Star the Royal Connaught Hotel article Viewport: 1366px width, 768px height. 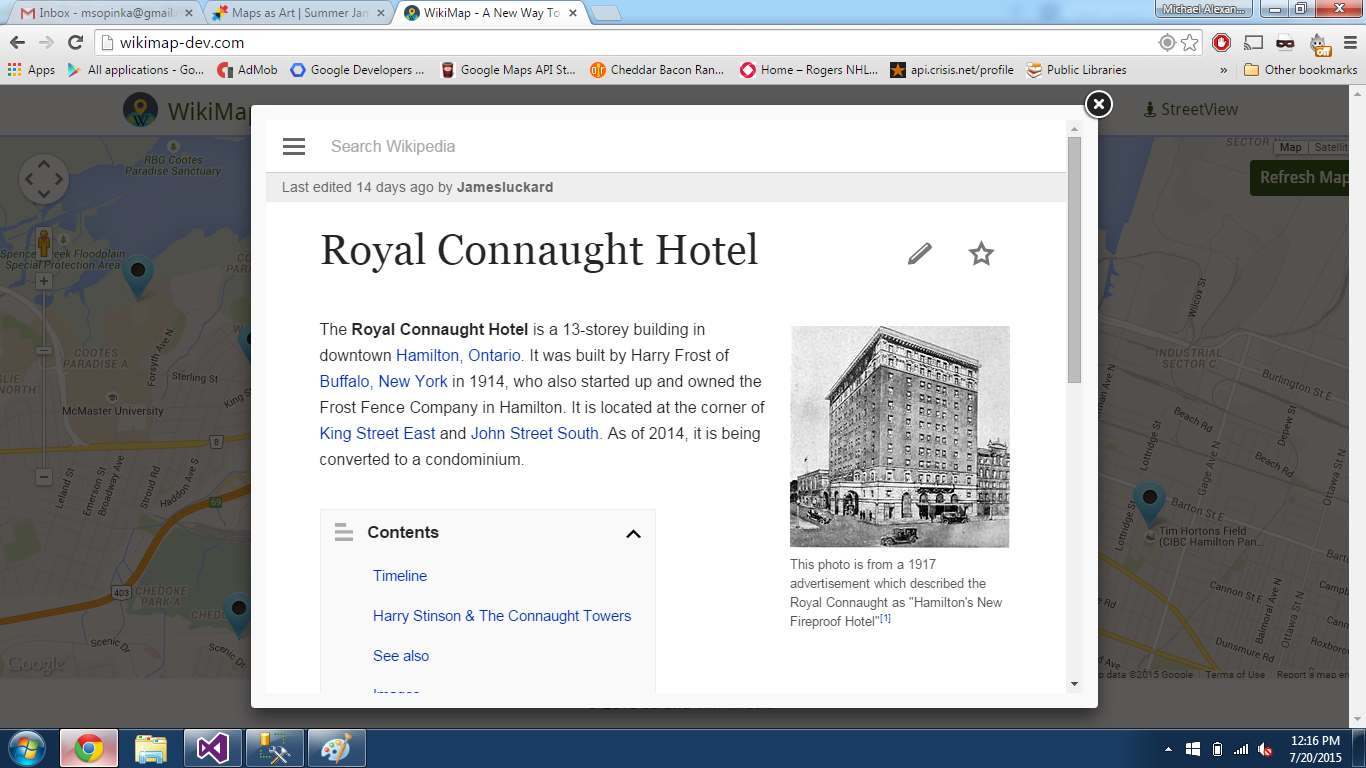[x=981, y=254]
